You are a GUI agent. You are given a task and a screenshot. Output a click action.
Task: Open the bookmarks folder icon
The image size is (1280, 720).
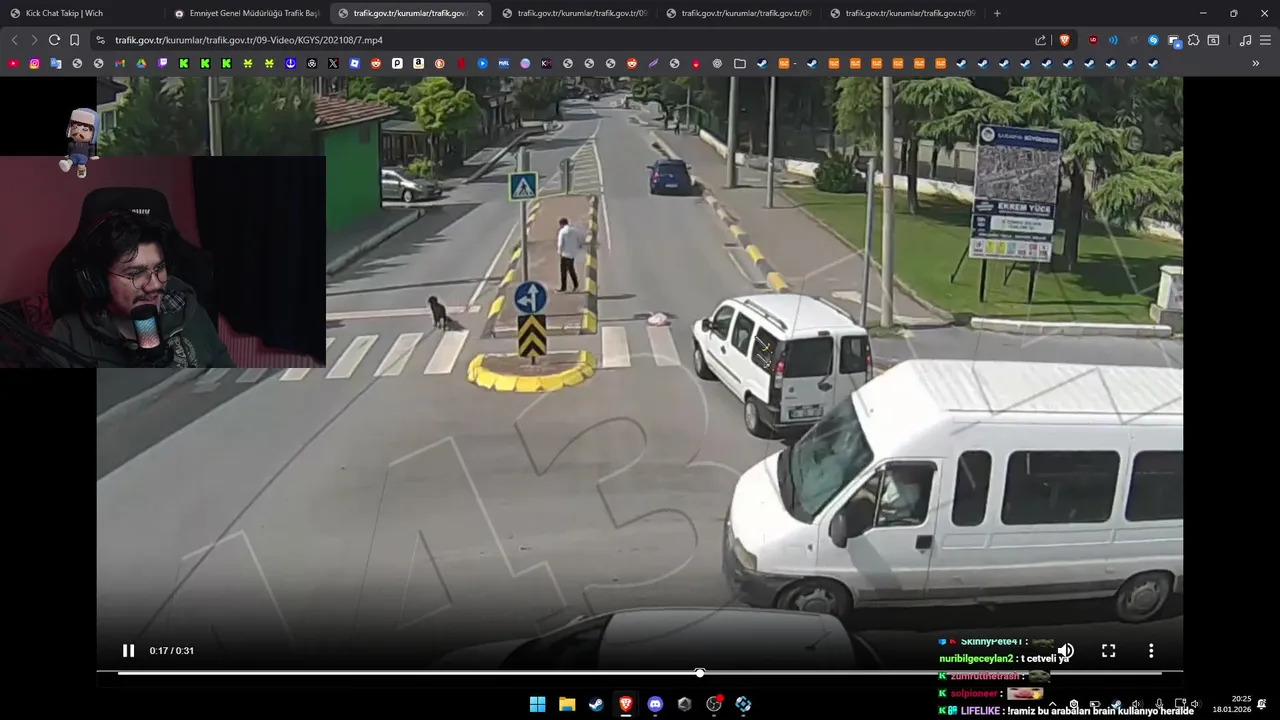(x=740, y=63)
